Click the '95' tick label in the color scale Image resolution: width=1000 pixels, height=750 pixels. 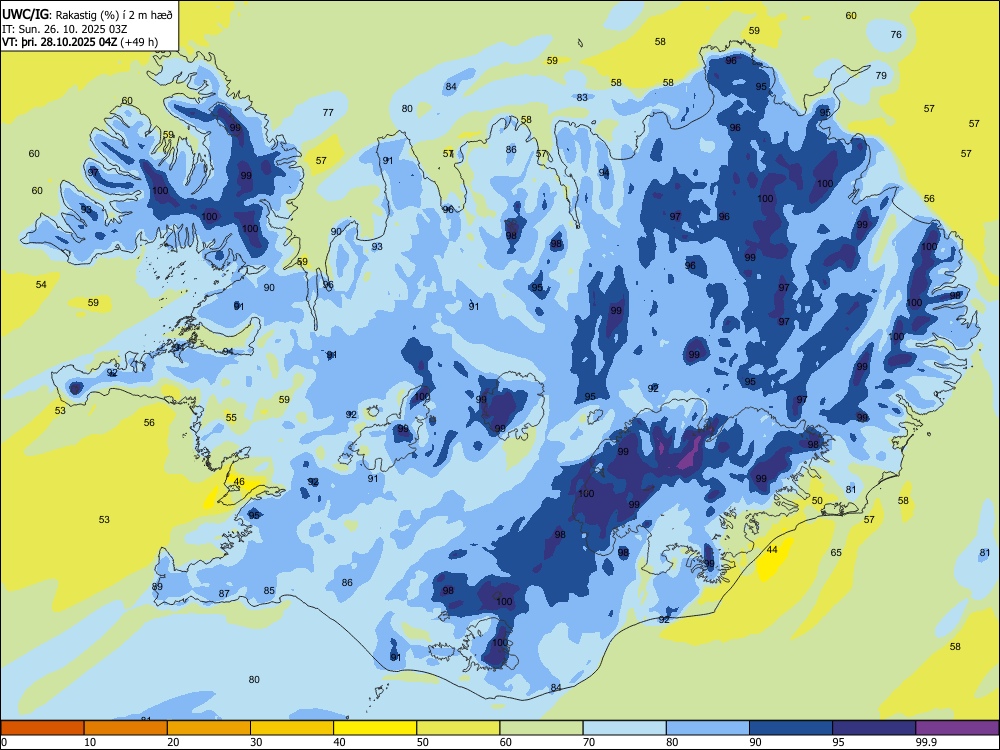838,742
